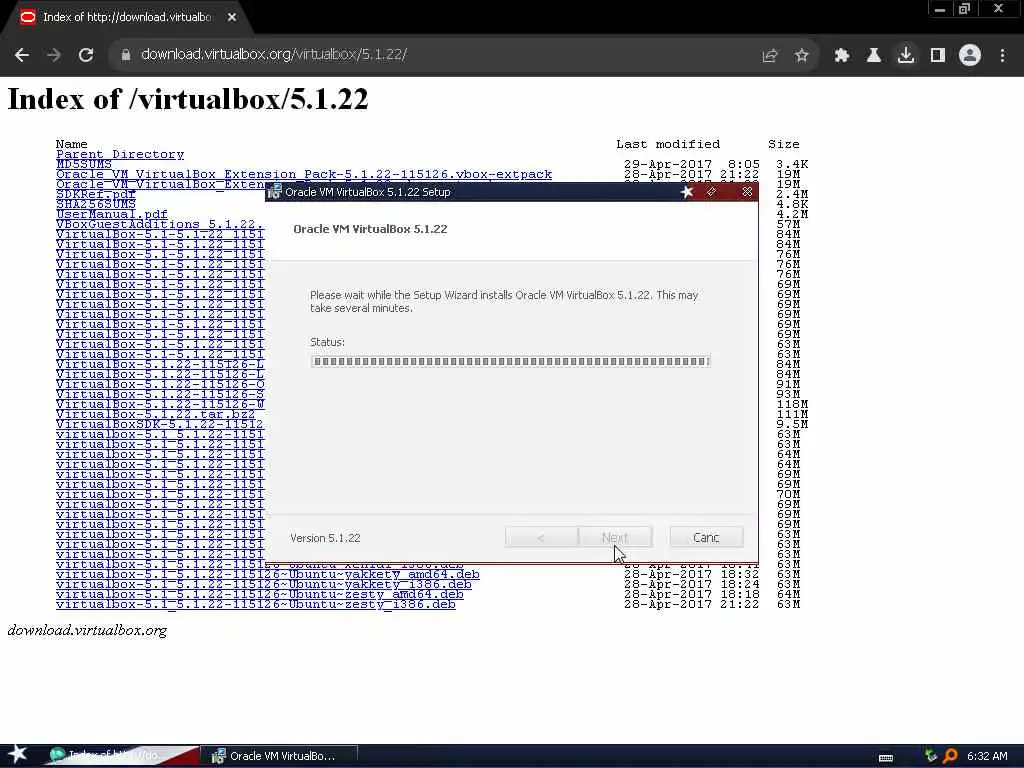Image resolution: width=1024 pixels, height=768 pixels.
Task: Close the Oracle VM VirtualBox Setup dialog
Action: (x=747, y=192)
